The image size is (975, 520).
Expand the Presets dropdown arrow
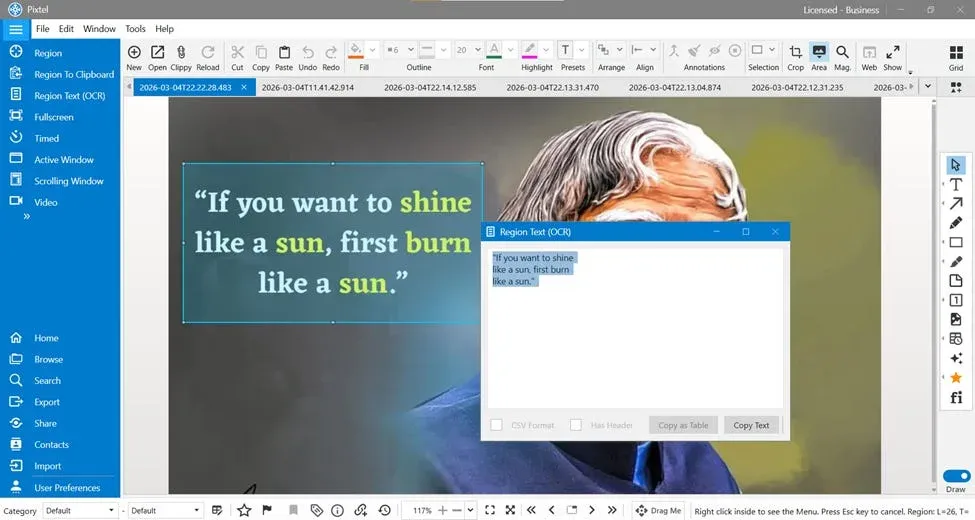click(582, 50)
